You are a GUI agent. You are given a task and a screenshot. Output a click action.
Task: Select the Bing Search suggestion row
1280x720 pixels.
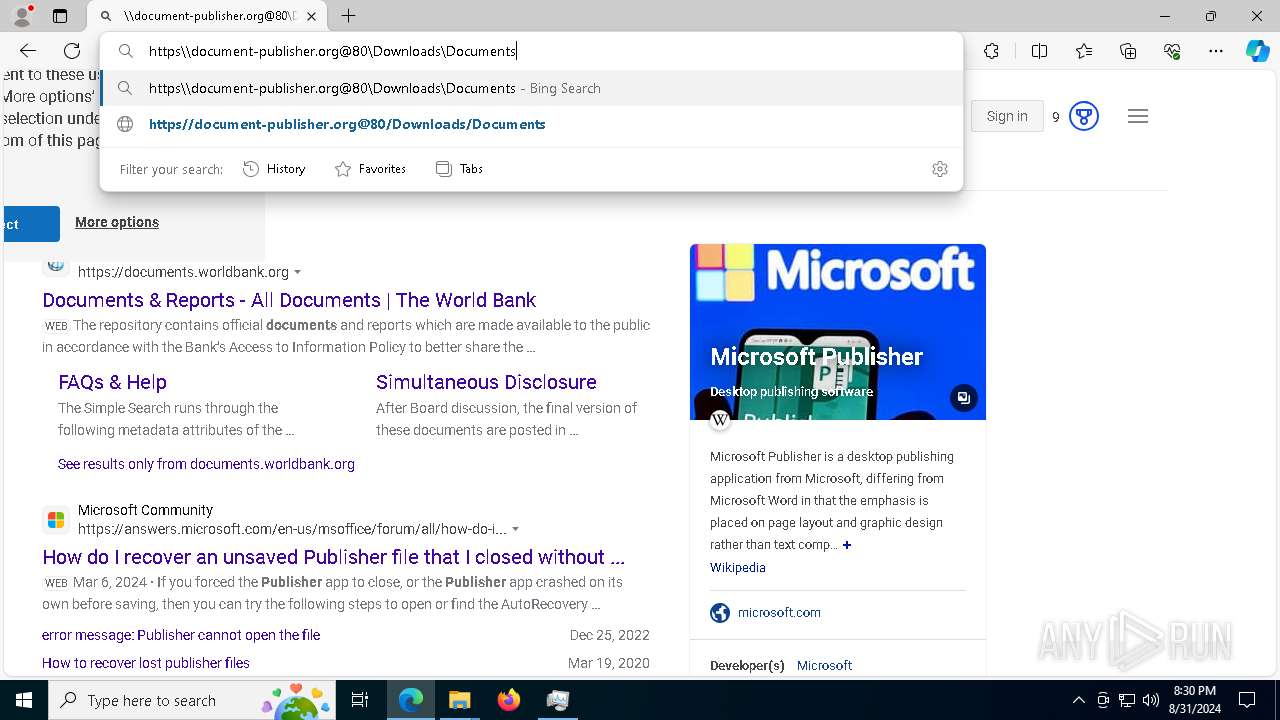point(531,88)
